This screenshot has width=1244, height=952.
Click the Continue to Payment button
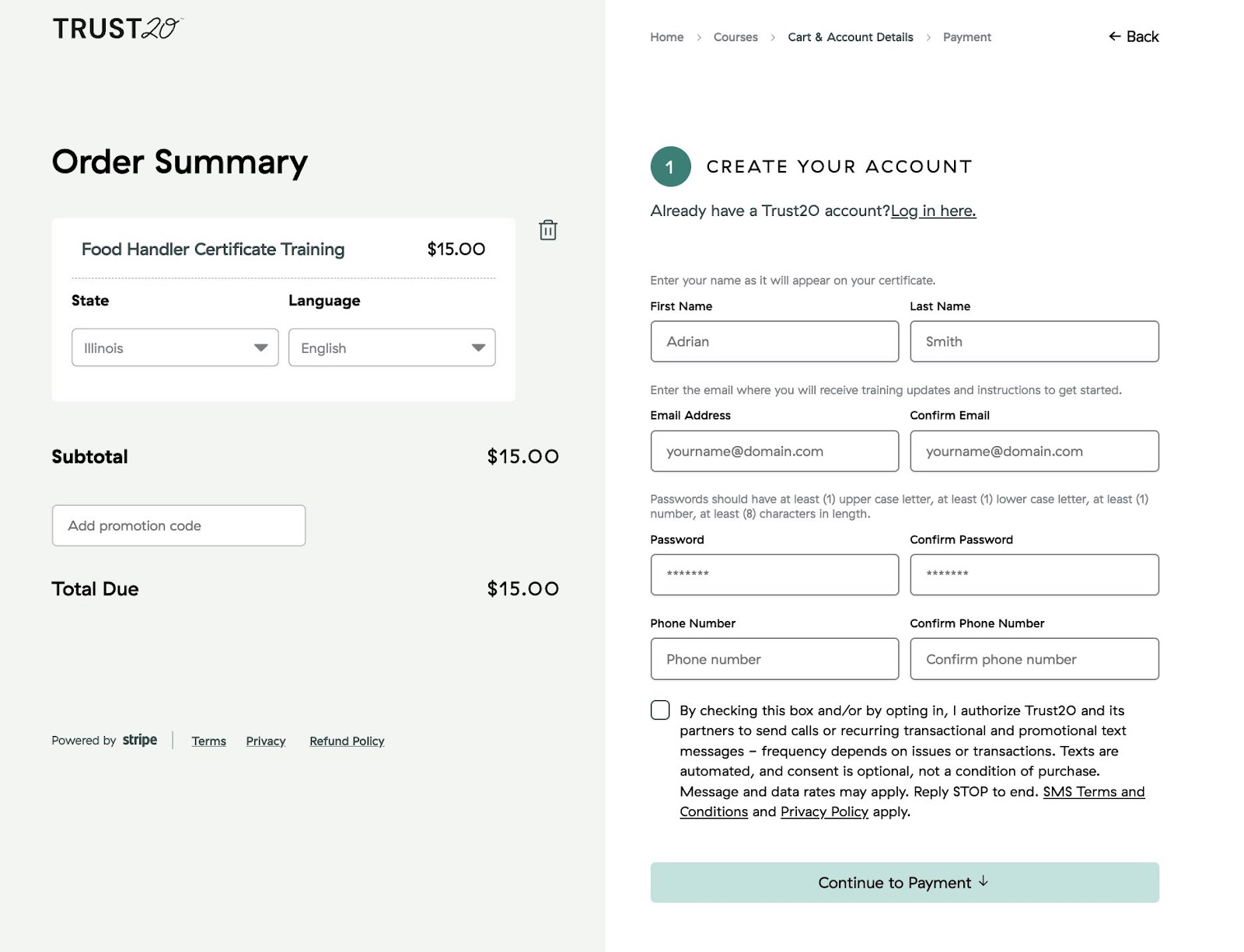point(905,882)
